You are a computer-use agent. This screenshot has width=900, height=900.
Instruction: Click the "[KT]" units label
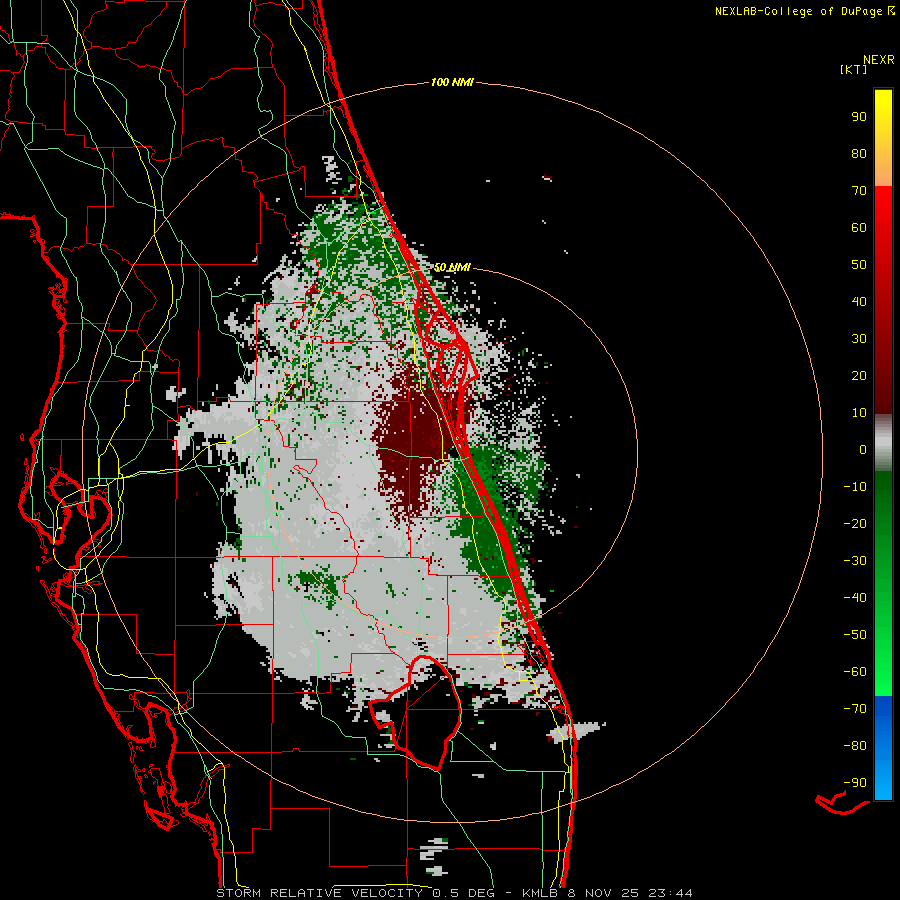854,69
